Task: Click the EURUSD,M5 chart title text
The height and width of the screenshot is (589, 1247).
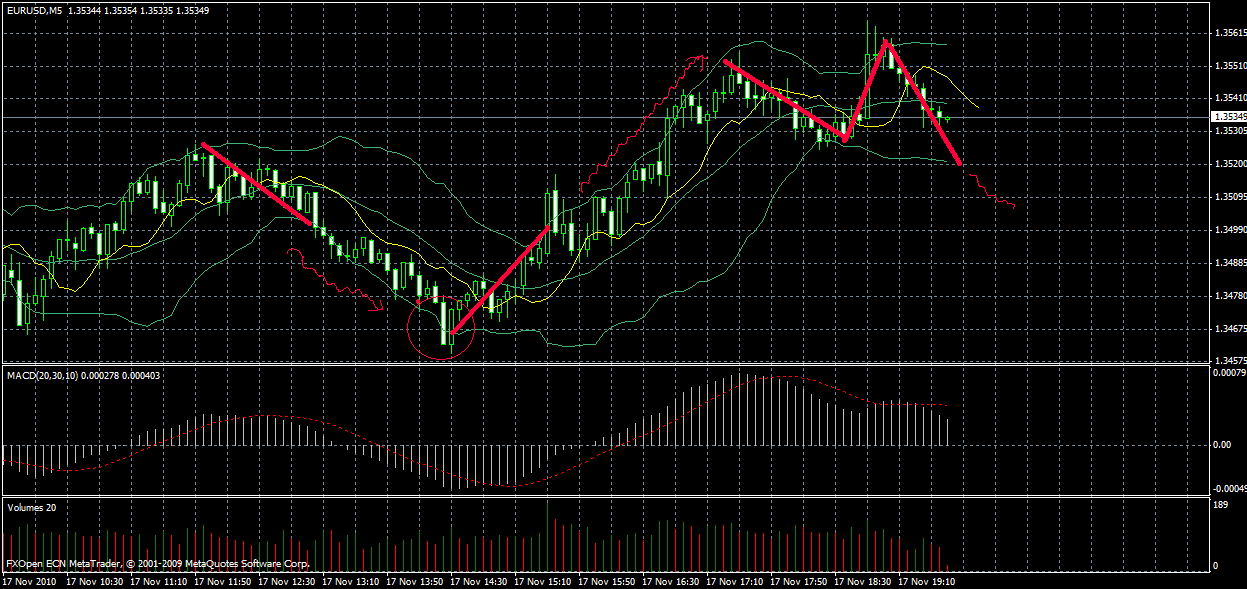Action: [x=33, y=9]
